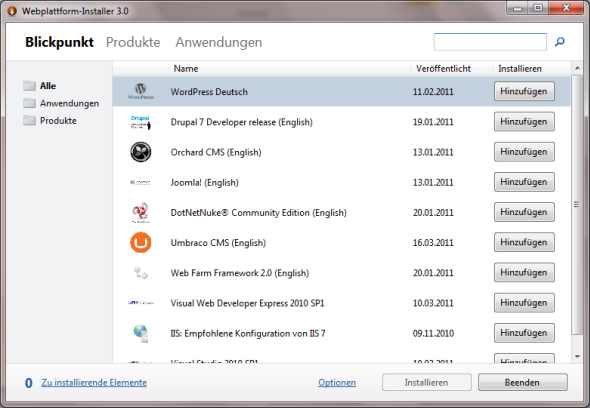Select Web Farm Framework 2.0 text

(240, 273)
